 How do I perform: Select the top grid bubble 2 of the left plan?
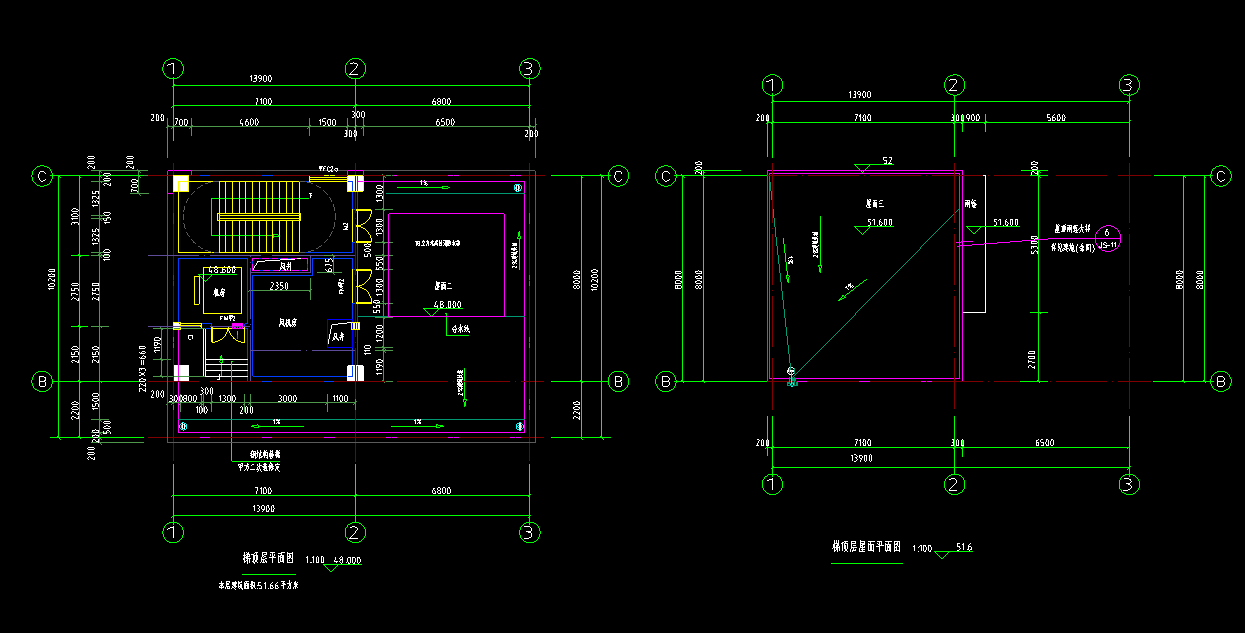pos(353,69)
